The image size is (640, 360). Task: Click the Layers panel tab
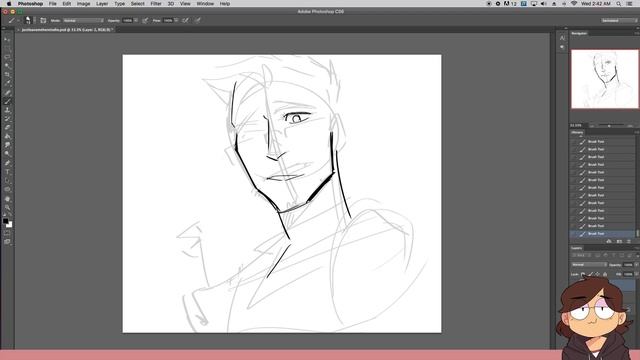click(x=577, y=248)
